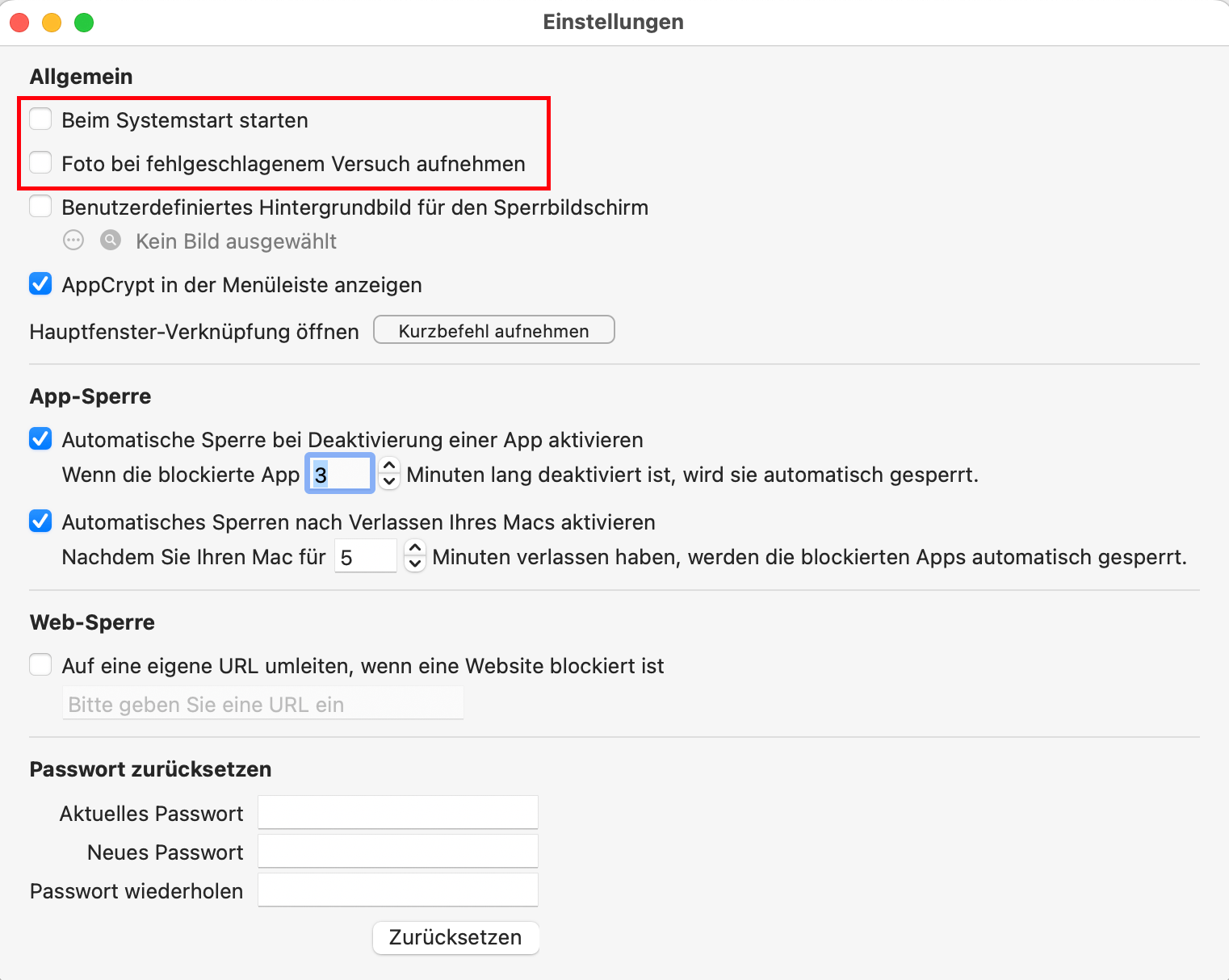The image size is (1229, 980).
Task: Click the URL field for blocked websites
Action: click(x=262, y=704)
